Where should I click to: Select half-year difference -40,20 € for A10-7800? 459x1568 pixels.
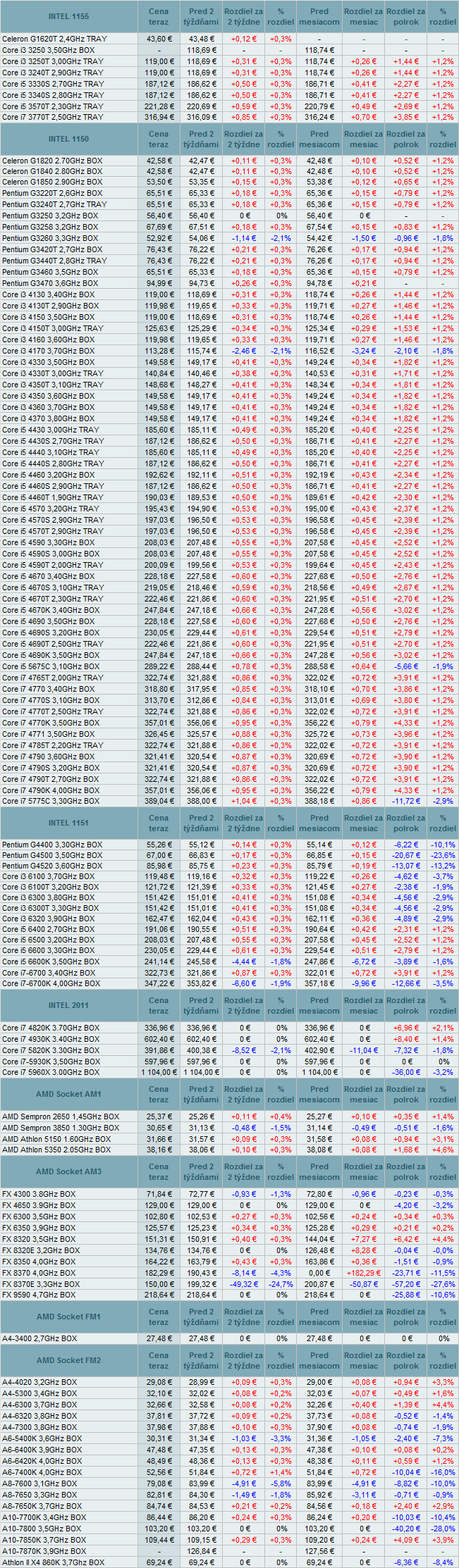click(406, 1529)
